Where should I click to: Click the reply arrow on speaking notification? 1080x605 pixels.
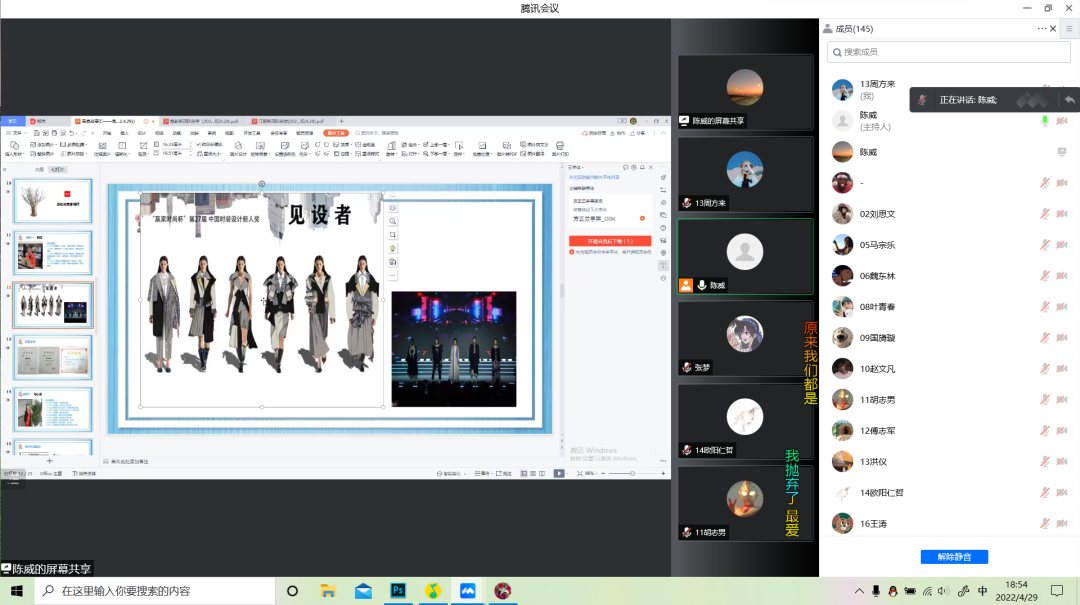coord(1069,100)
